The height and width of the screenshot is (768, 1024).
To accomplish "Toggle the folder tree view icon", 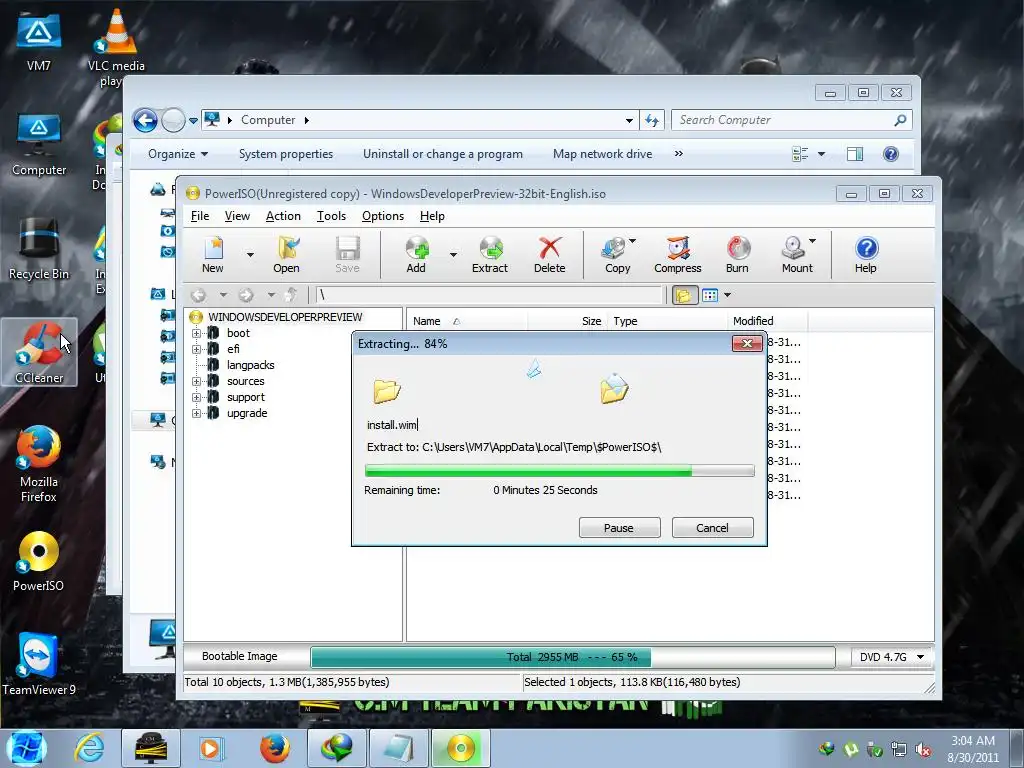I will (x=684, y=295).
